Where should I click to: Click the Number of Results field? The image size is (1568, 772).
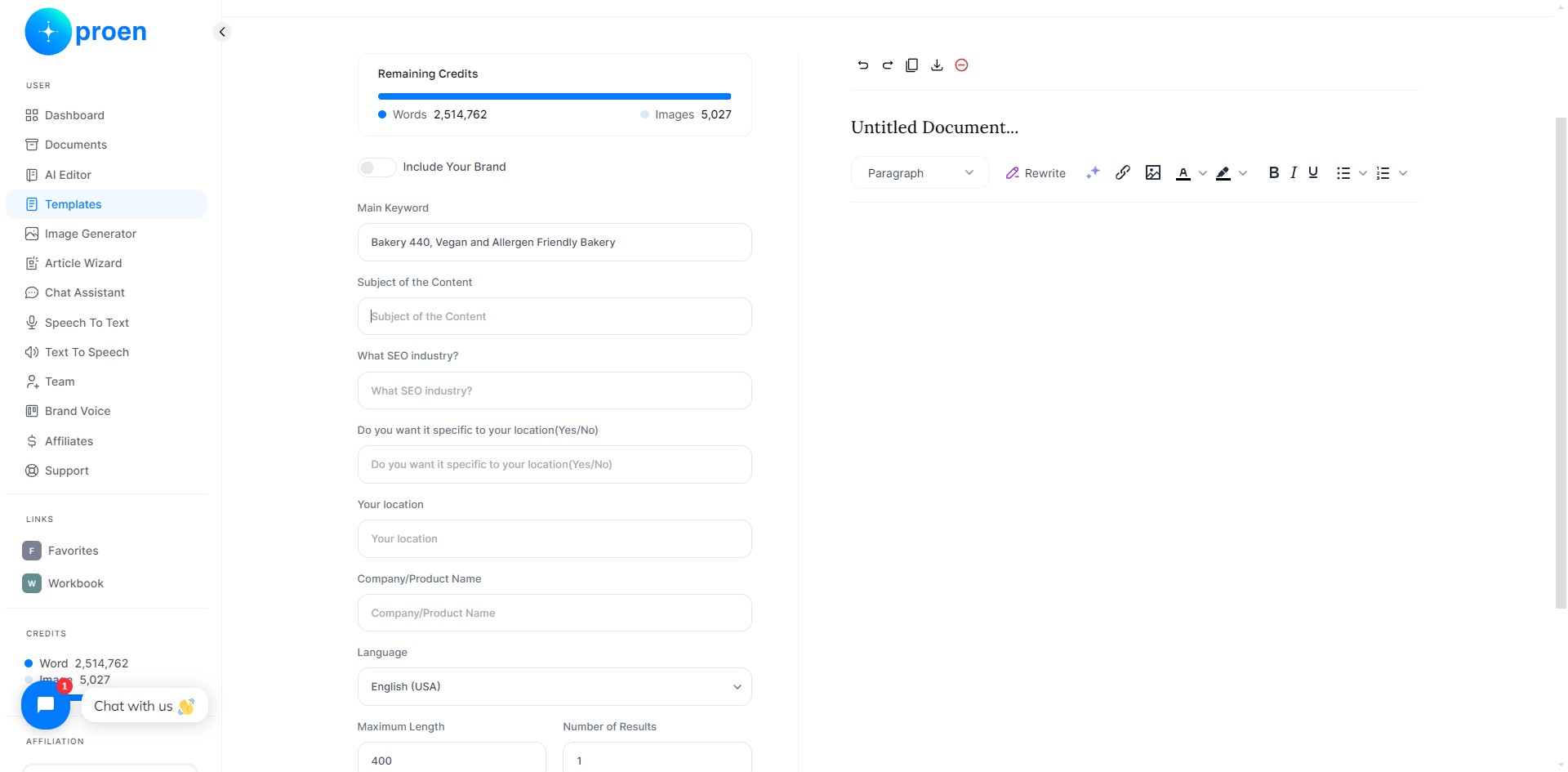coord(657,757)
